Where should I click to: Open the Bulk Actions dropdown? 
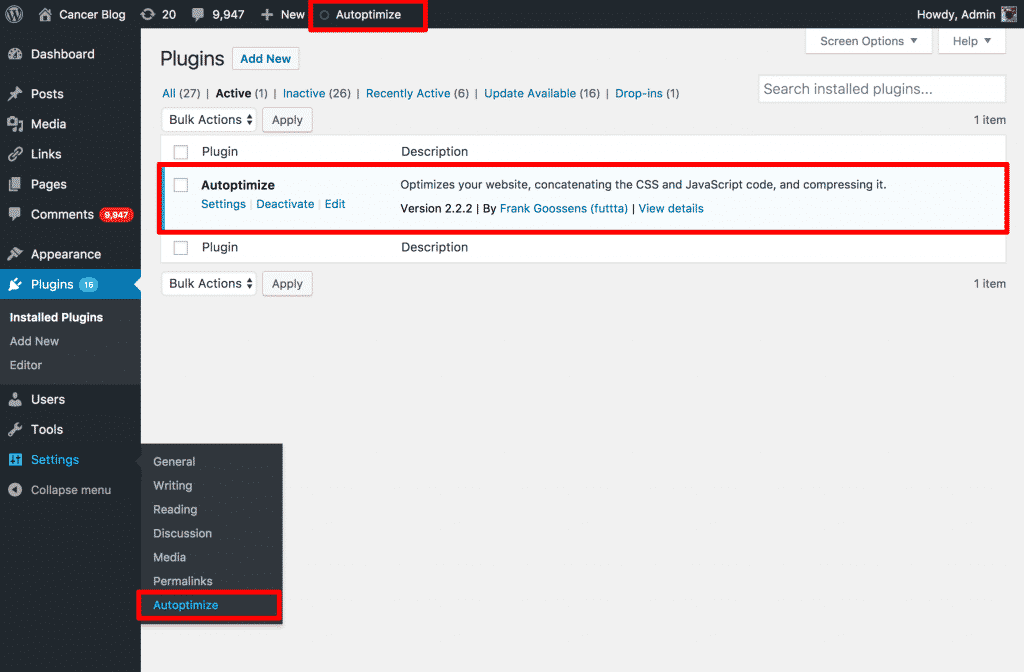click(x=208, y=119)
